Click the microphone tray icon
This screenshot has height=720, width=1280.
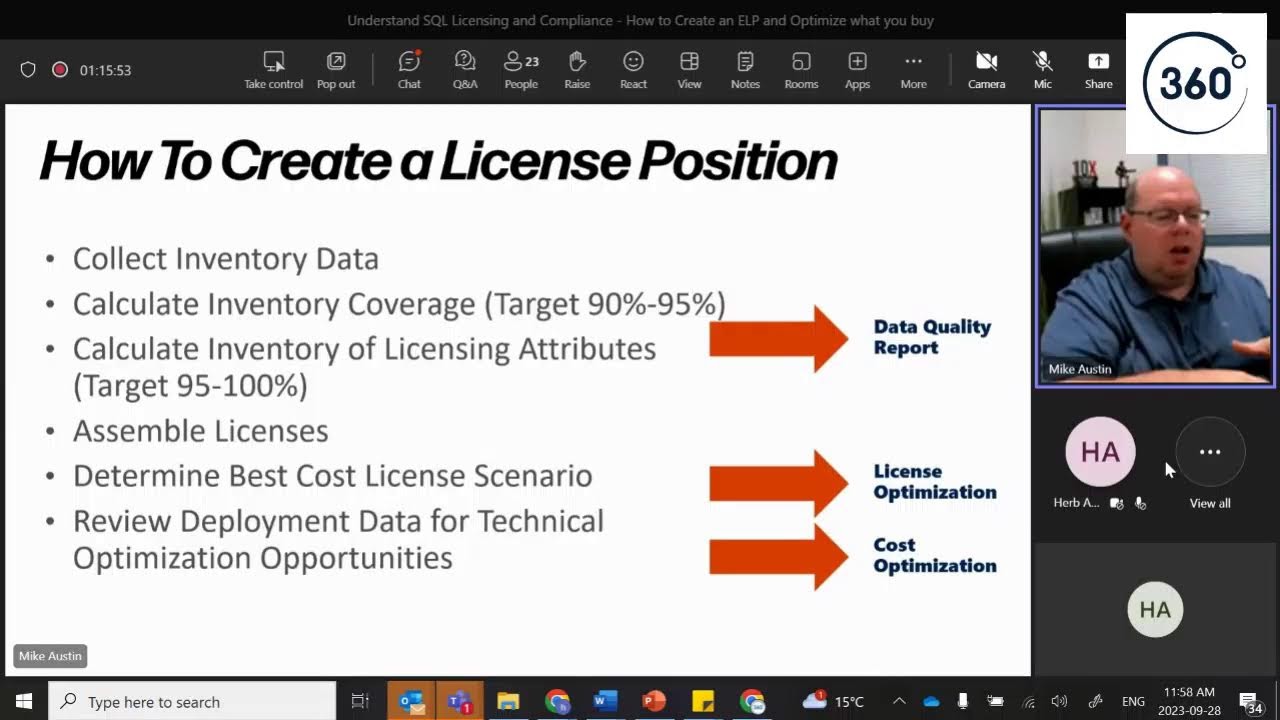click(962, 701)
